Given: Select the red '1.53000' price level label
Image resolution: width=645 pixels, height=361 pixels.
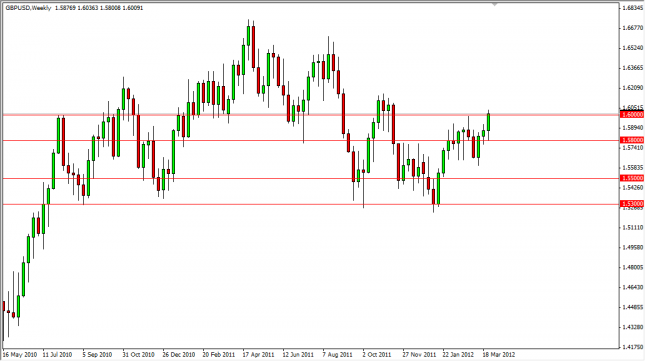Looking at the screenshot, I should 632,204.
